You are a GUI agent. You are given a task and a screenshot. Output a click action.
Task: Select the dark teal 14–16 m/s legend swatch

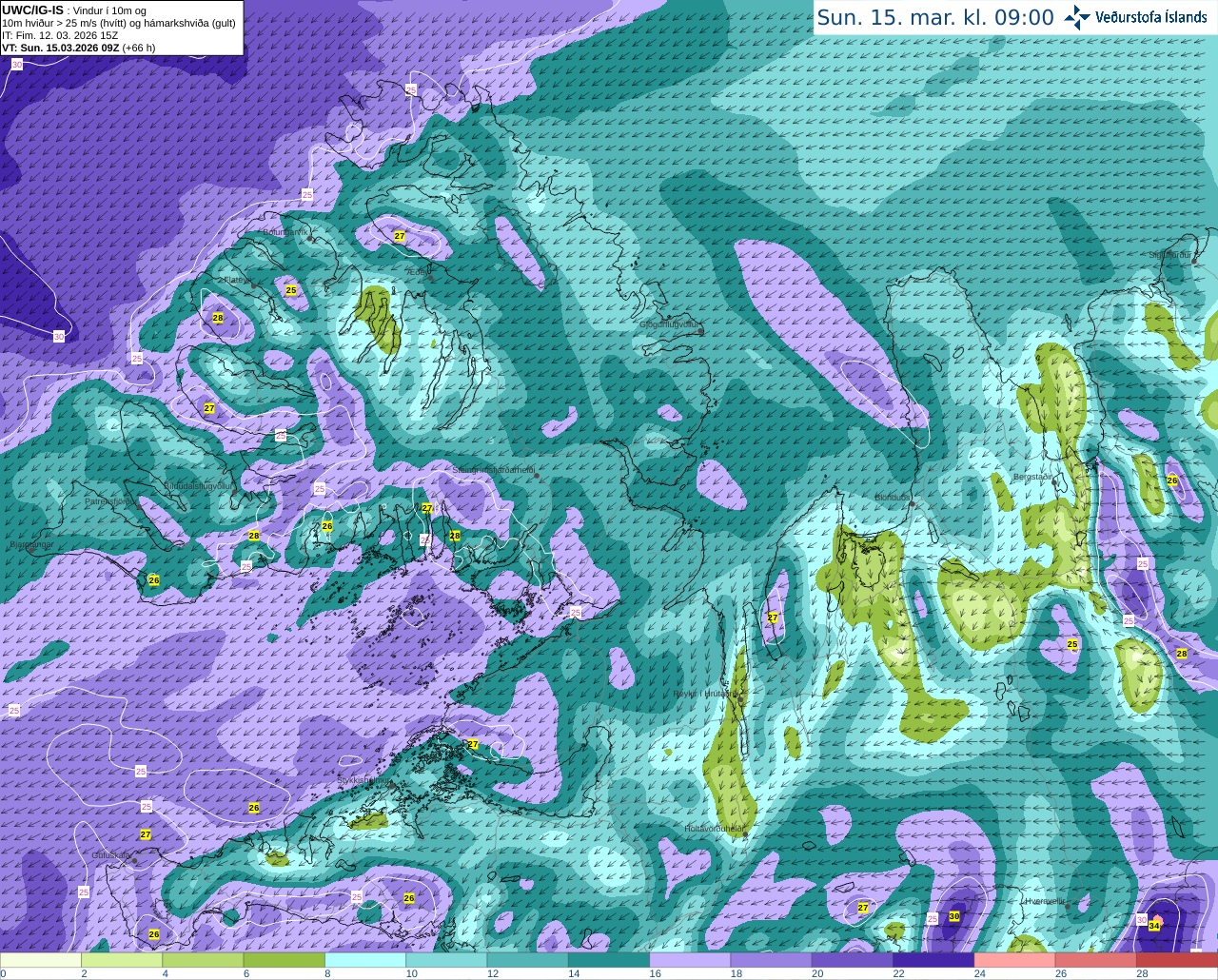pos(609,960)
